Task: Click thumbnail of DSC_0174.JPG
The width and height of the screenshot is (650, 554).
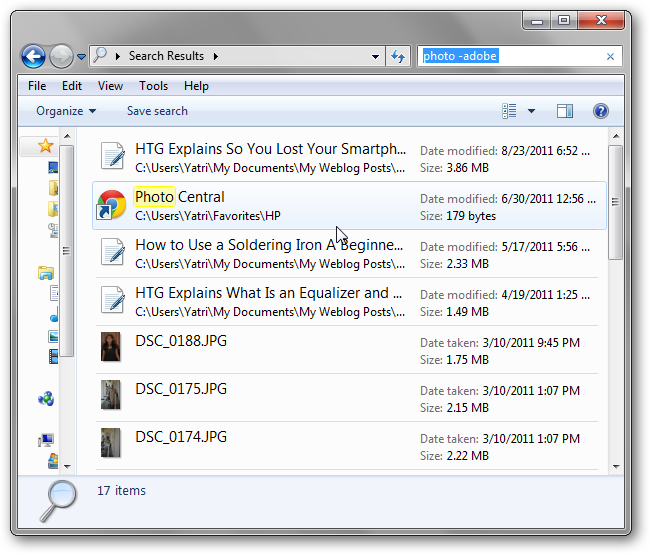Action: click(x=111, y=443)
